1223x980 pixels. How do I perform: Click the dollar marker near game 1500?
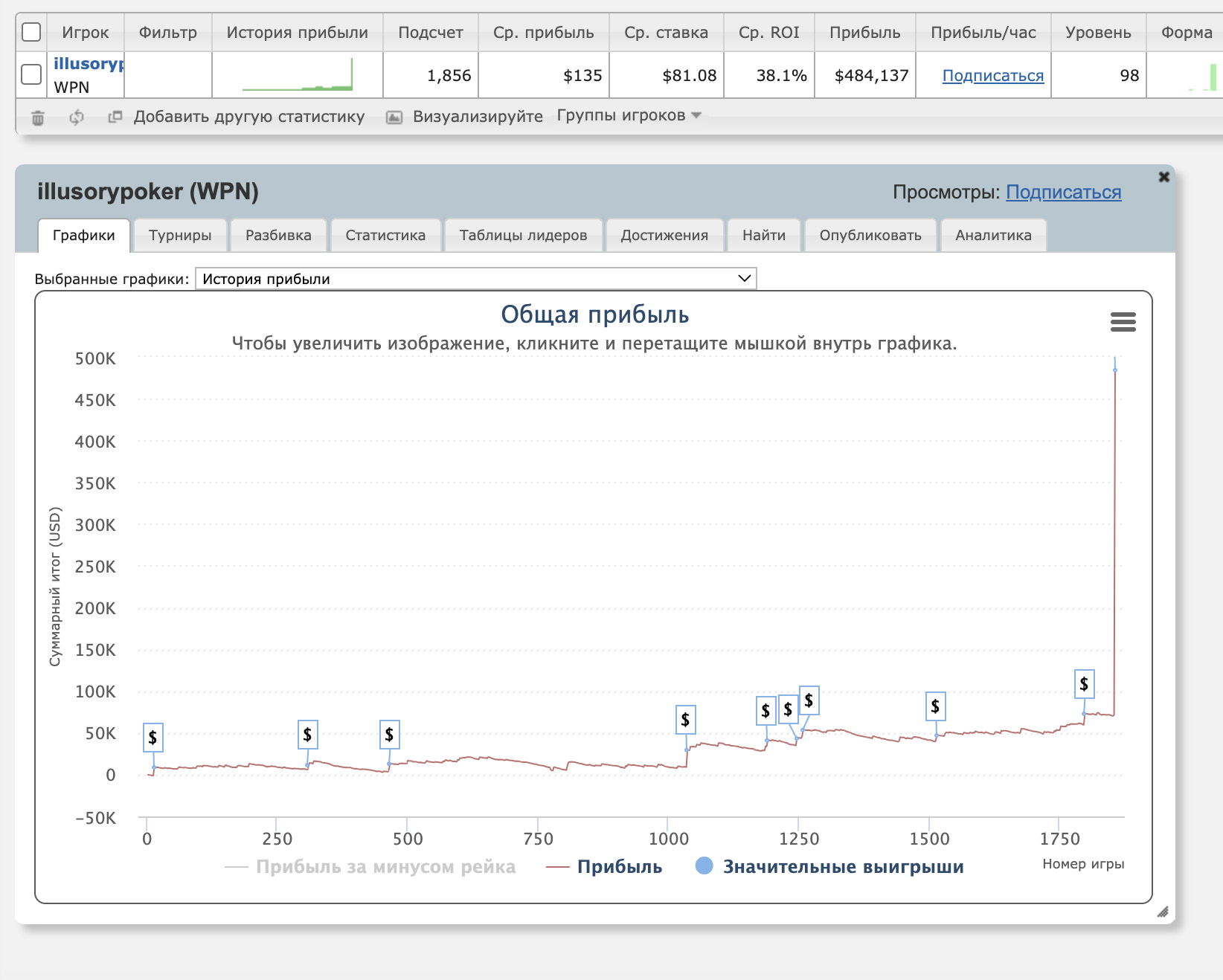tap(935, 706)
